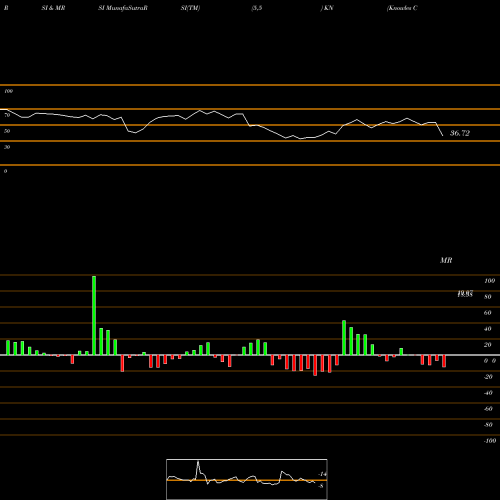
Task: Click the MR panel title label
Action: point(446,260)
